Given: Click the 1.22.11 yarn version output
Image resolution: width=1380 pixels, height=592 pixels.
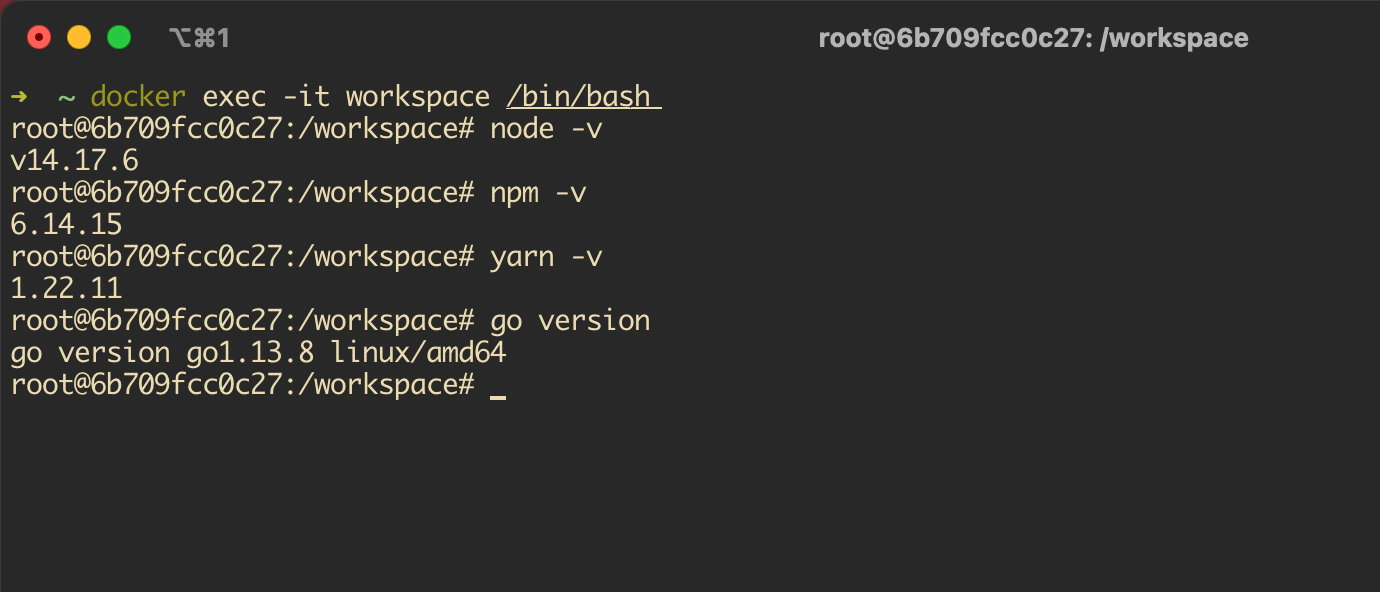Looking at the screenshot, I should click(66, 289).
